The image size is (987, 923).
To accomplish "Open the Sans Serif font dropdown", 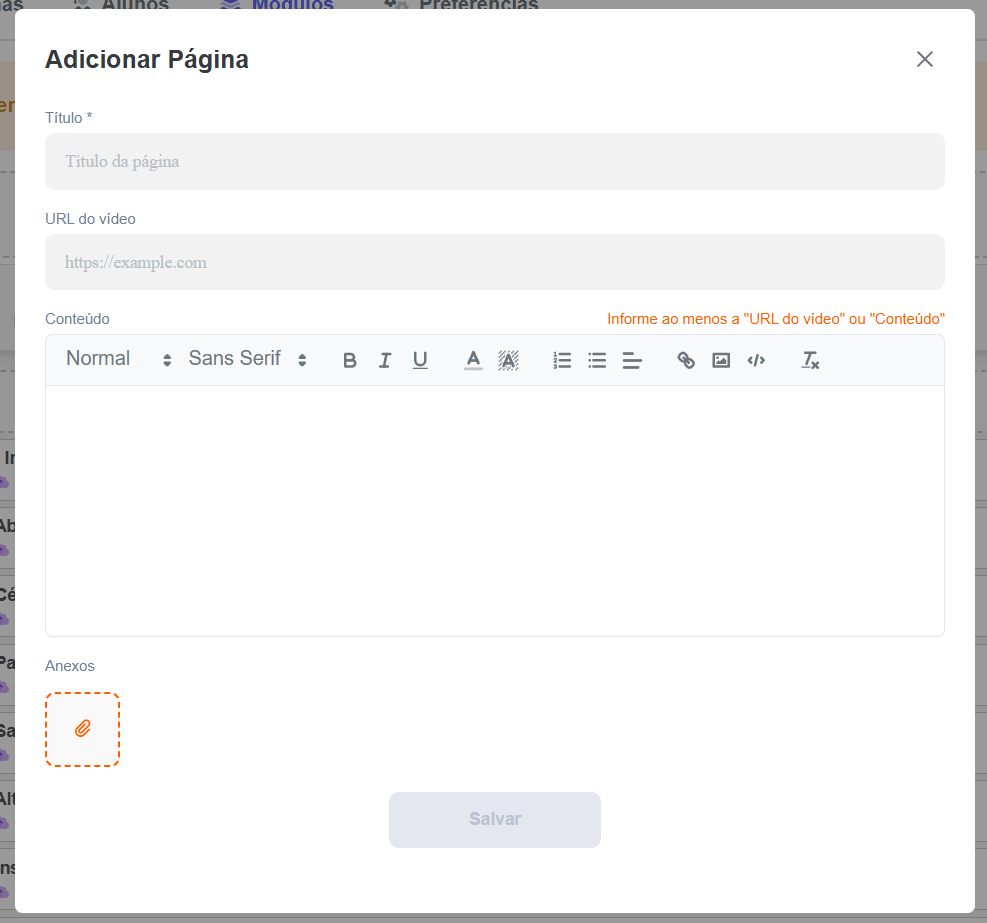I will 248,359.
